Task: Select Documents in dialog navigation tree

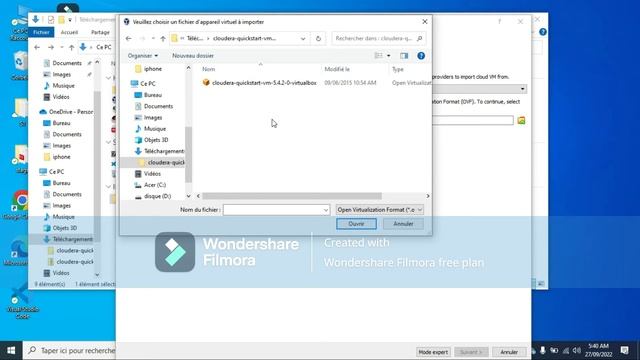Action: click(158, 106)
